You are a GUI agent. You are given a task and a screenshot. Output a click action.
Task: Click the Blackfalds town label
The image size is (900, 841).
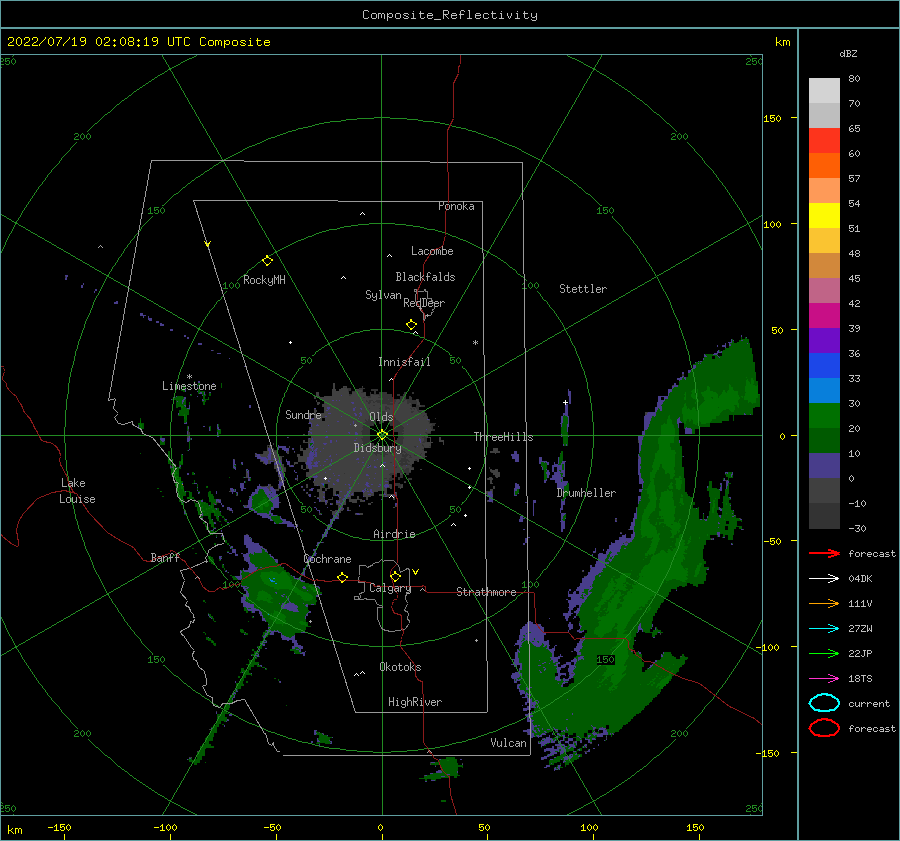point(425,277)
